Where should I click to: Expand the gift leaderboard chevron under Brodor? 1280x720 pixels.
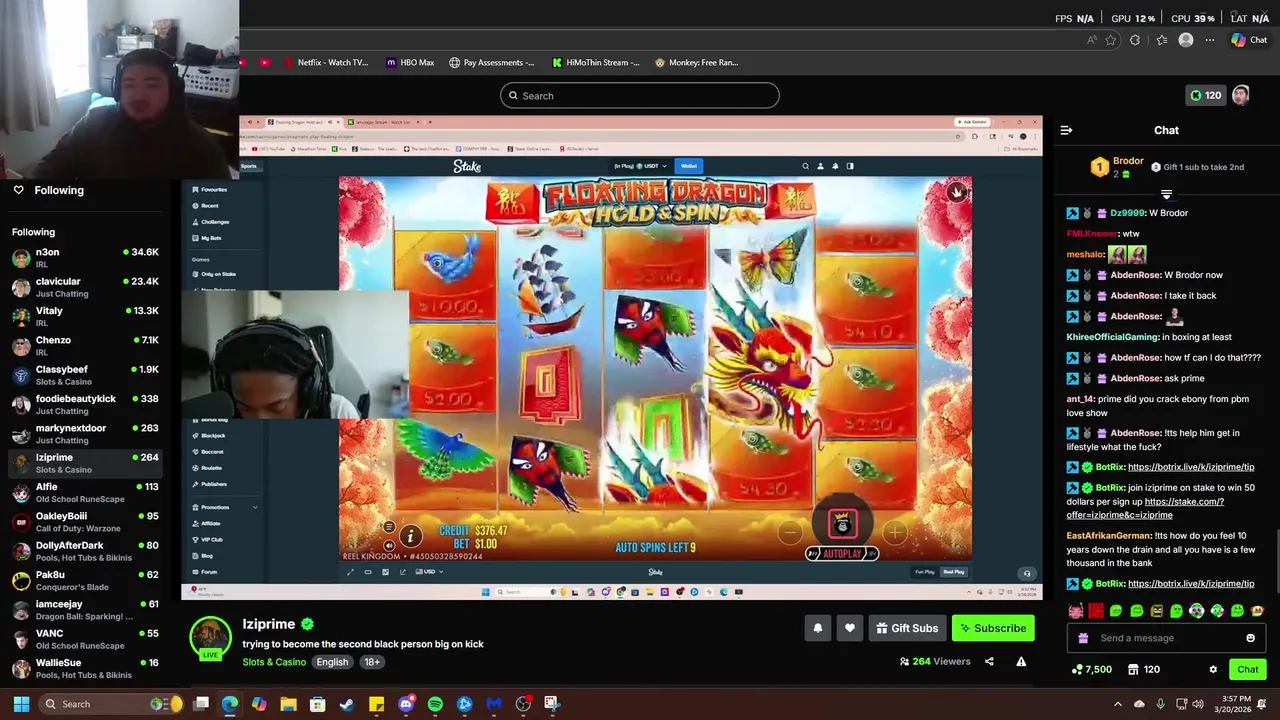pyautogui.click(x=1166, y=194)
